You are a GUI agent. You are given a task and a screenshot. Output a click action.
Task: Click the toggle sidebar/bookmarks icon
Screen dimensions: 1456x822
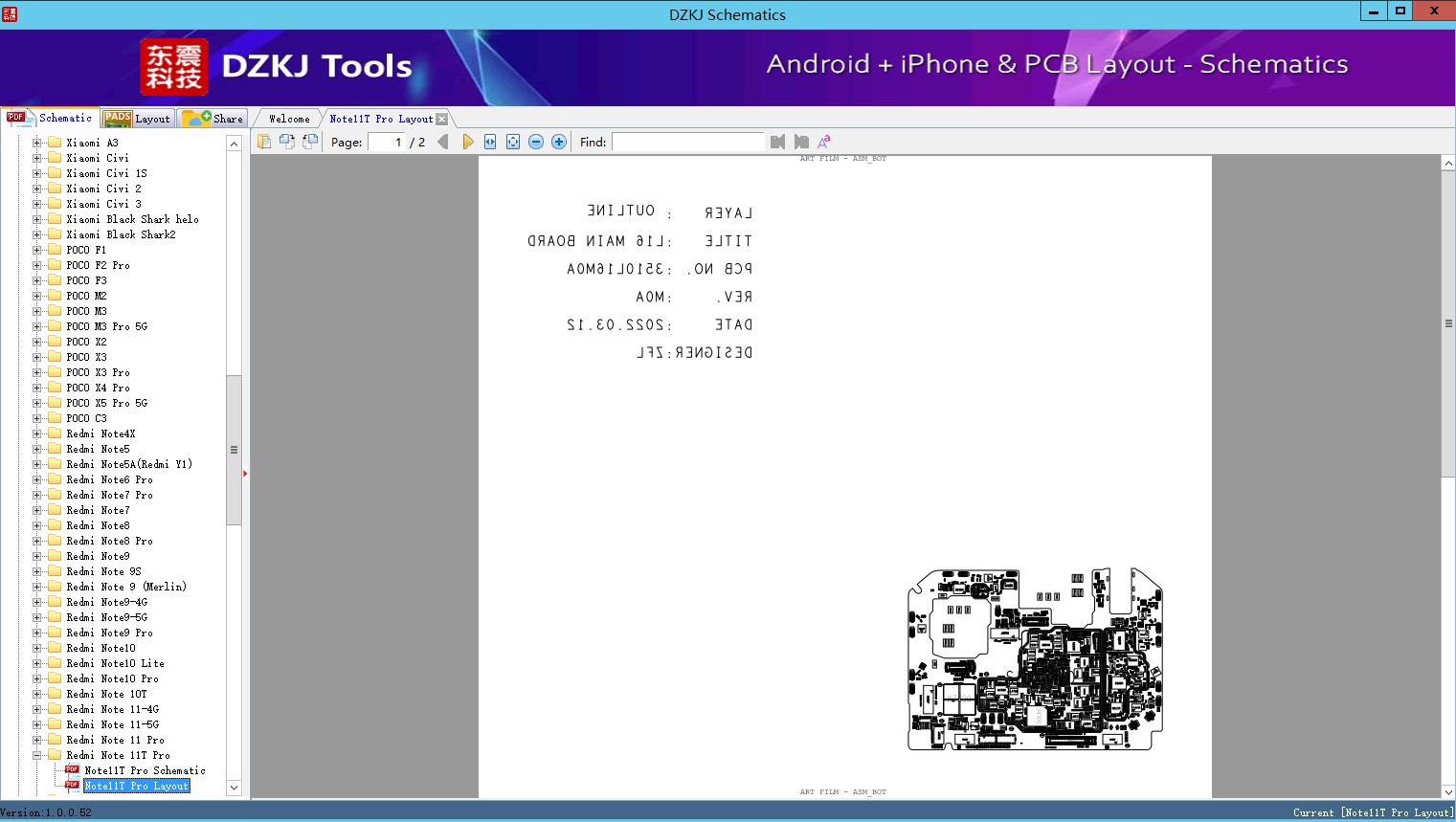click(263, 142)
